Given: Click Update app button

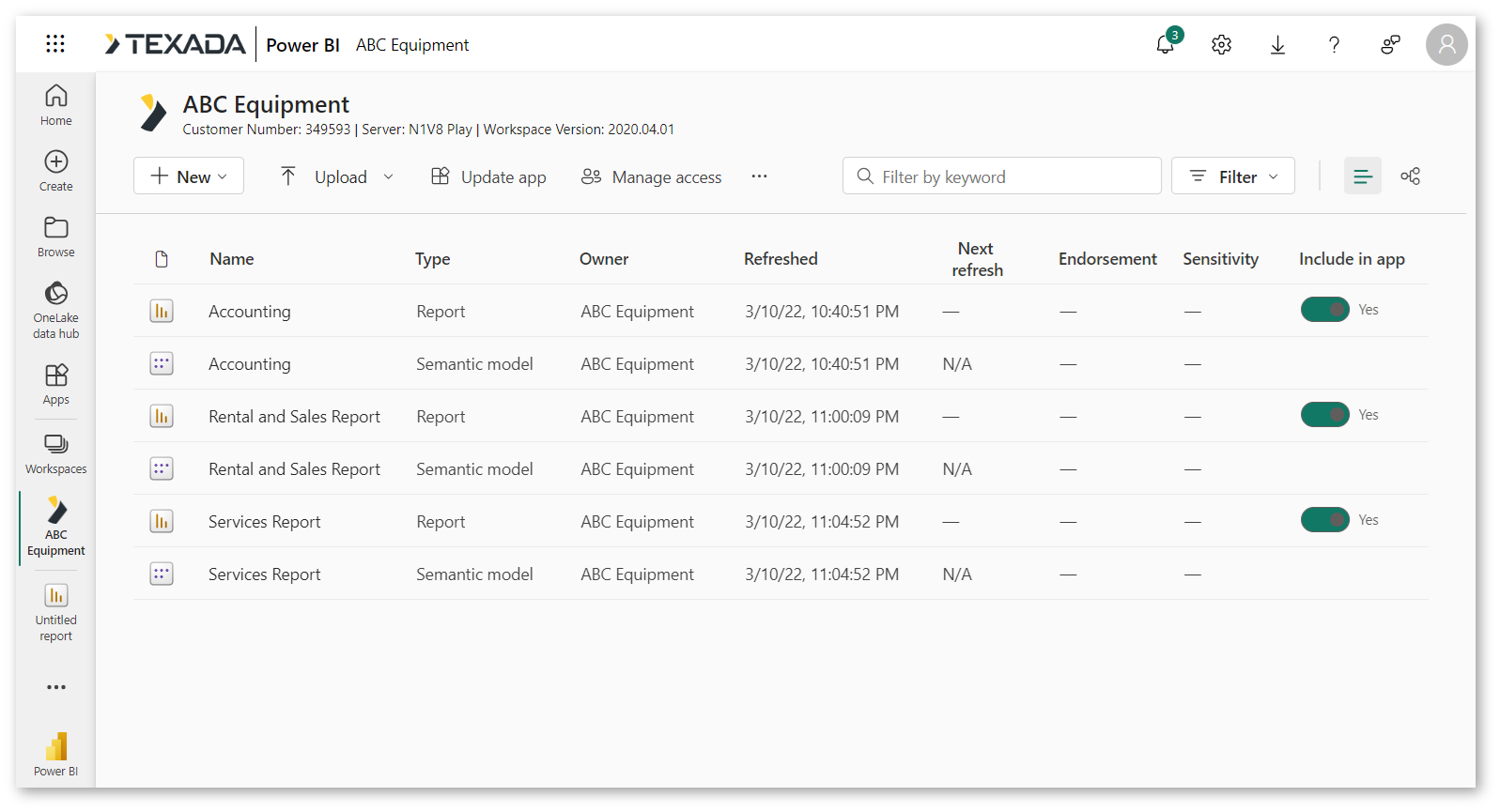Looking at the screenshot, I should [x=488, y=176].
